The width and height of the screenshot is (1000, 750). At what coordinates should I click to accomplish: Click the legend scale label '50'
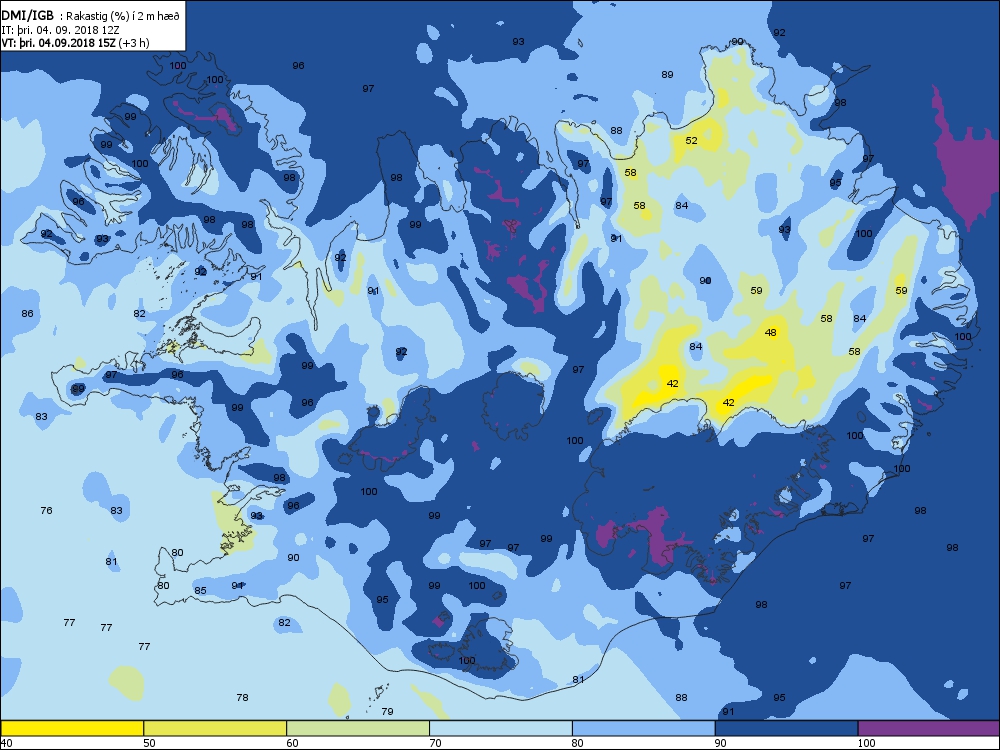[149, 743]
